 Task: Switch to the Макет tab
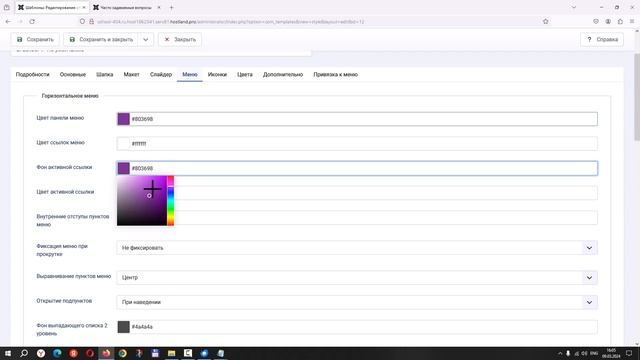click(x=131, y=75)
